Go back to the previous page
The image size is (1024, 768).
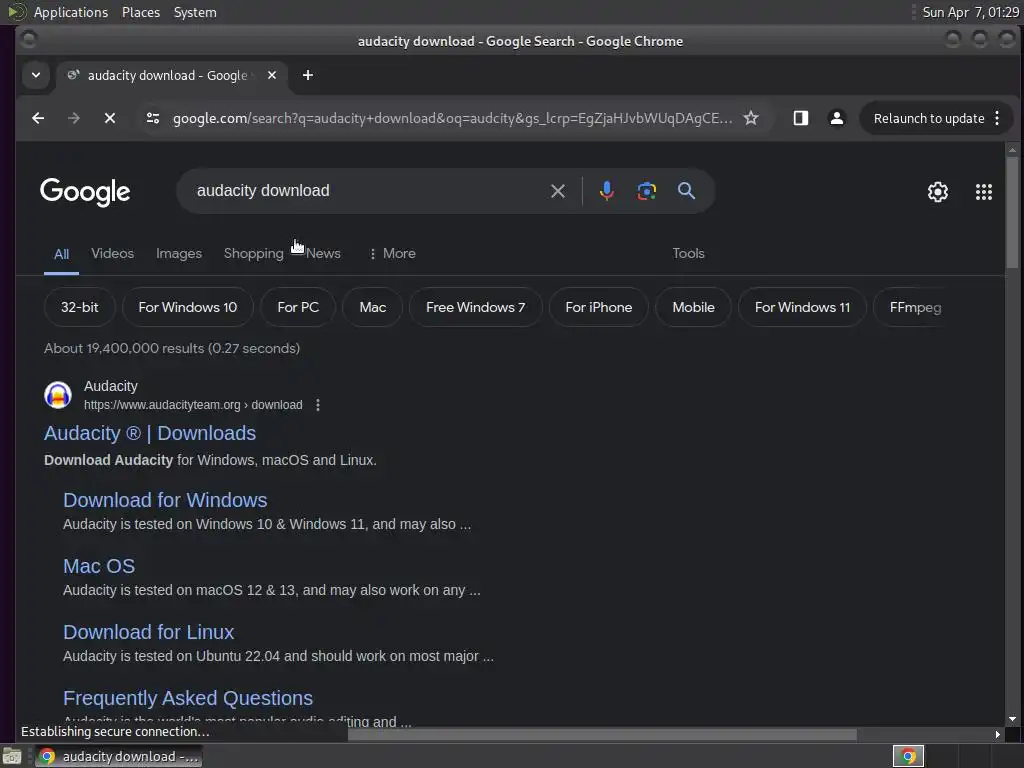pyautogui.click(x=38, y=118)
